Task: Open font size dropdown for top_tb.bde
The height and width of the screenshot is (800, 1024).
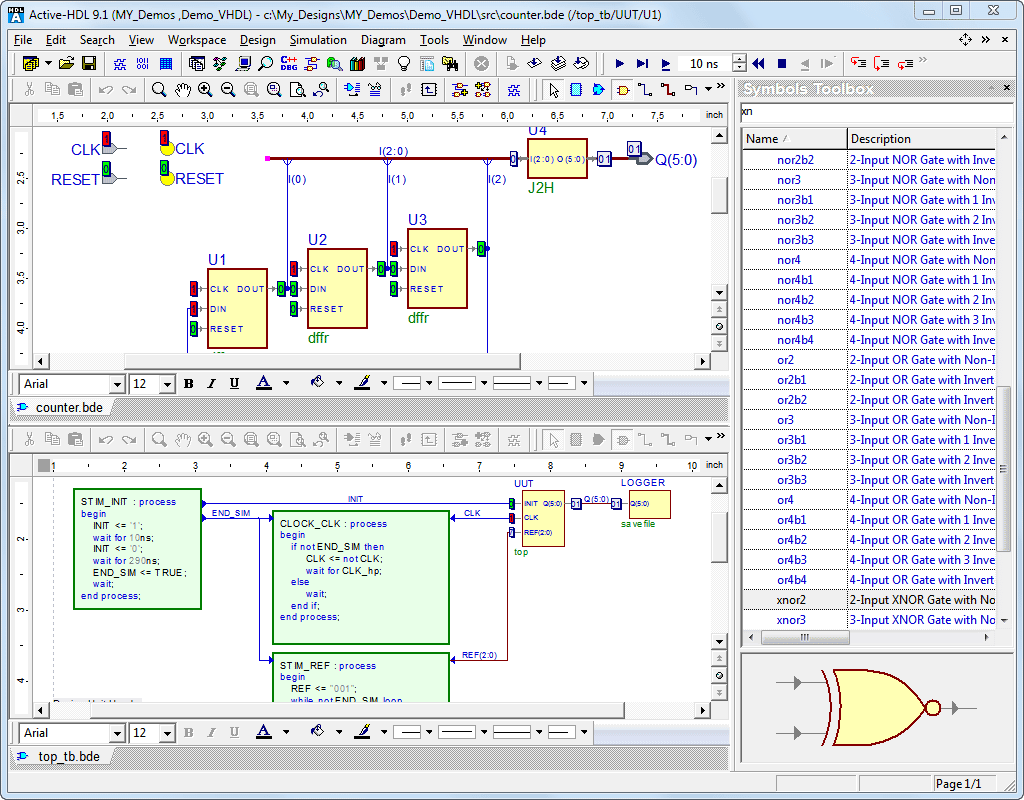Action: (167, 733)
